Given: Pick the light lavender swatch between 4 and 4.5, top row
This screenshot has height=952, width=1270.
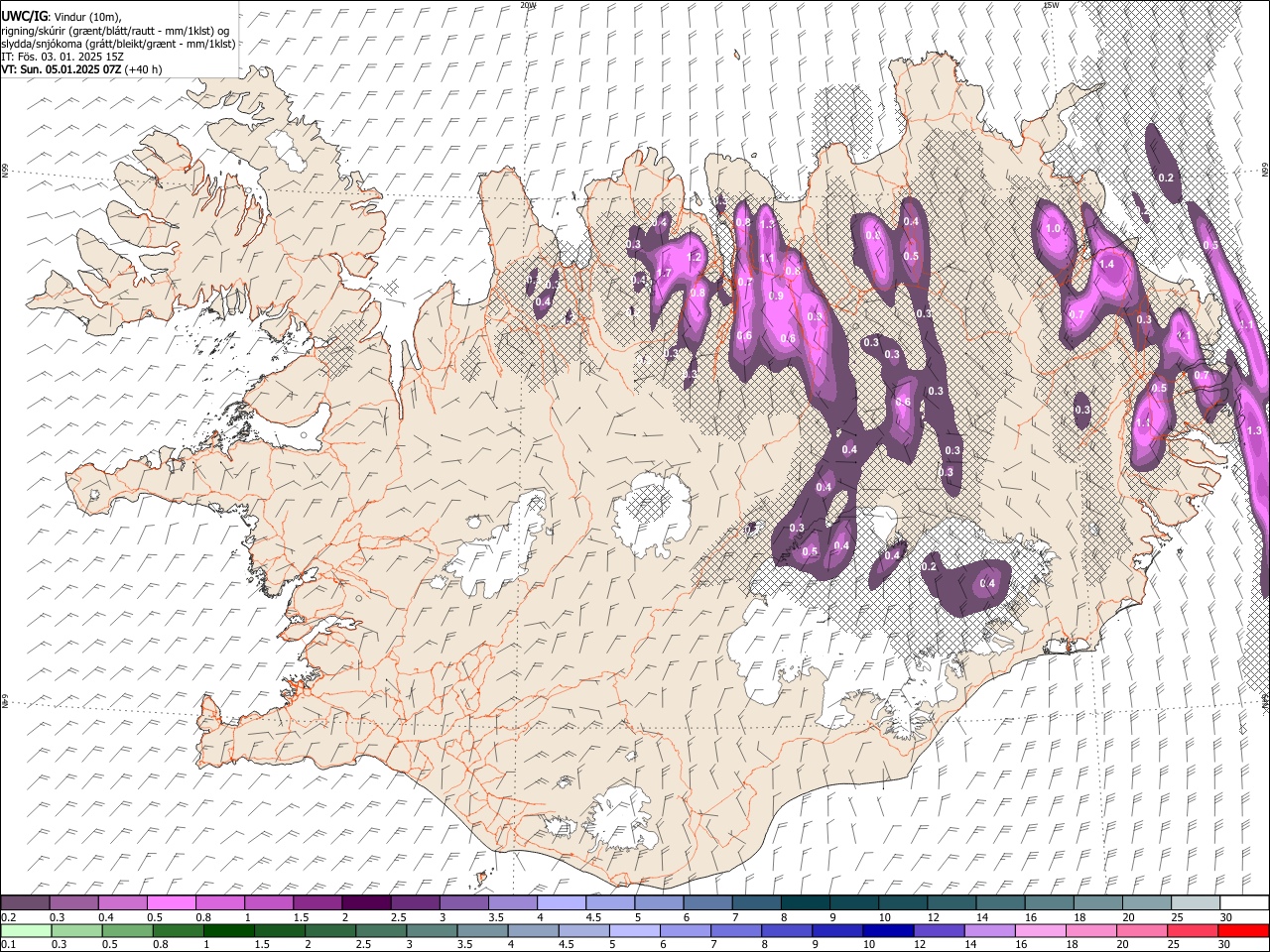Looking at the screenshot, I should (562, 903).
